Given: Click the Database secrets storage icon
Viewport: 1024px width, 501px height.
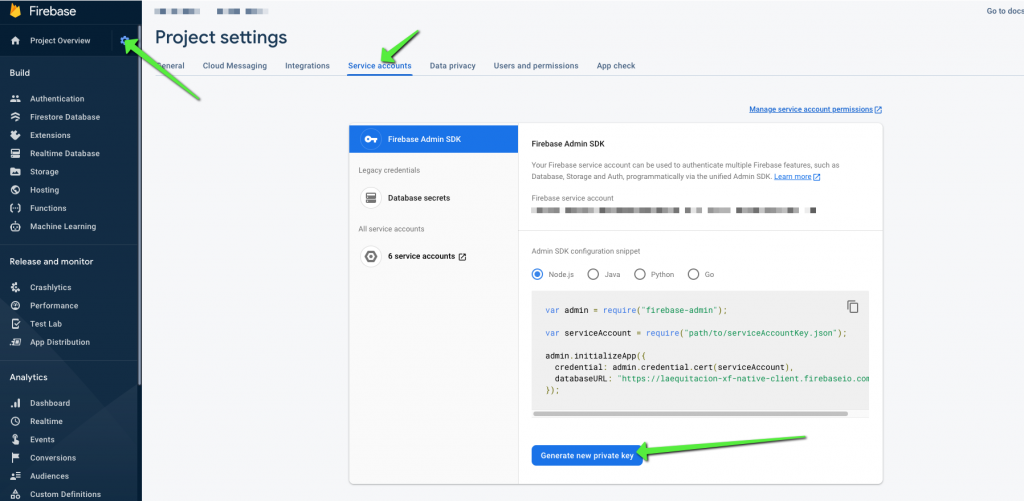Looking at the screenshot, I should tap(371, 198).
